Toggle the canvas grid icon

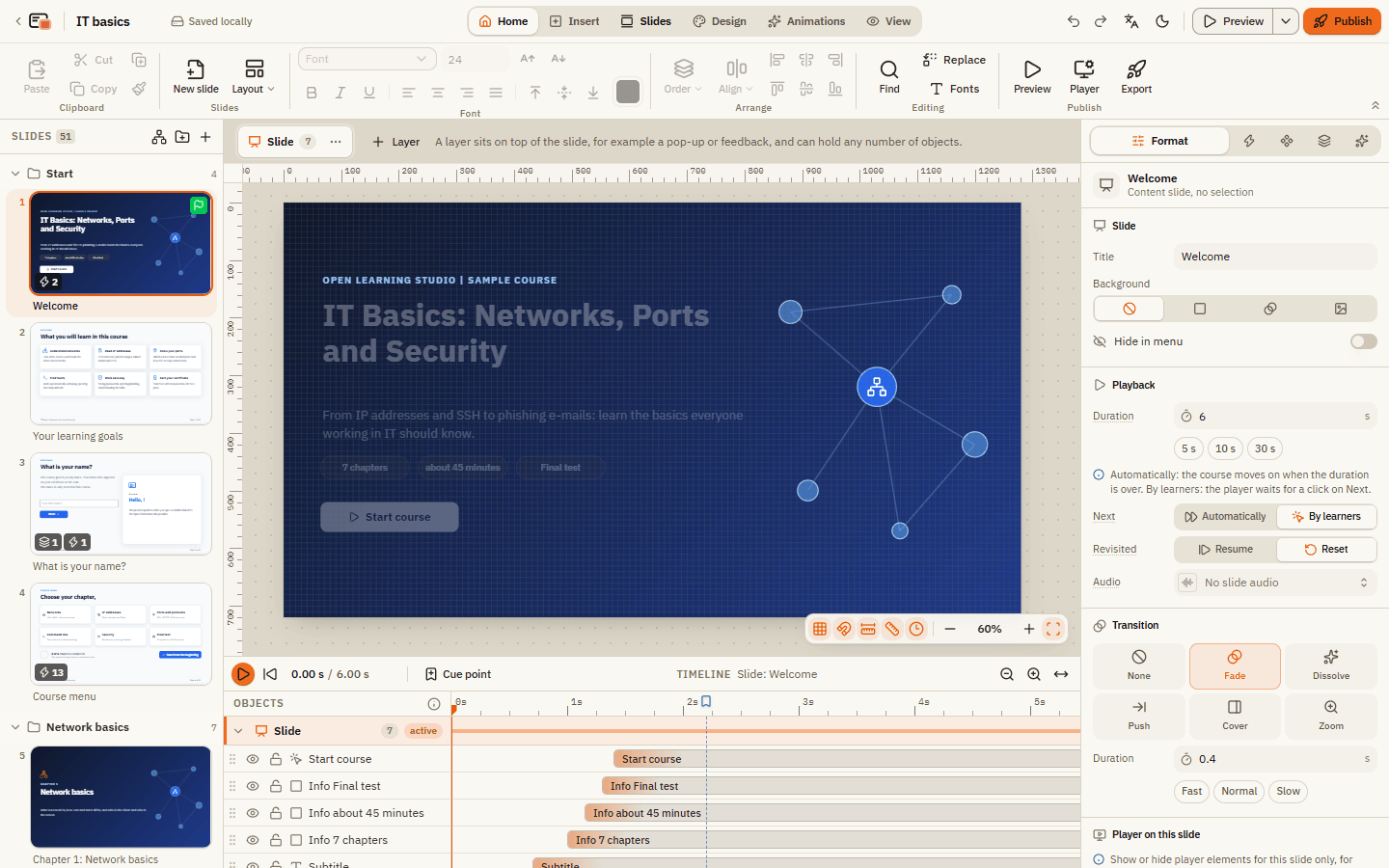click(x=820, y=629)
